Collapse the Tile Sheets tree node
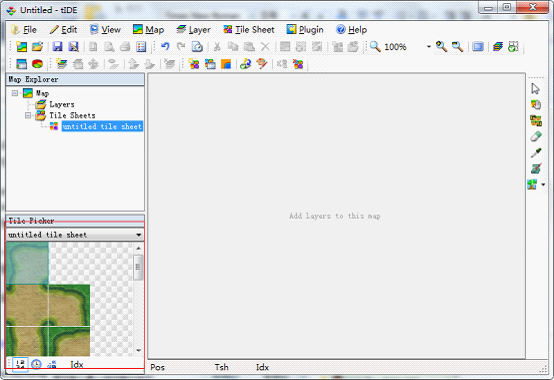The width and height of the screenshot is (554, 380). pyautogui.click(x=28, y=115)
